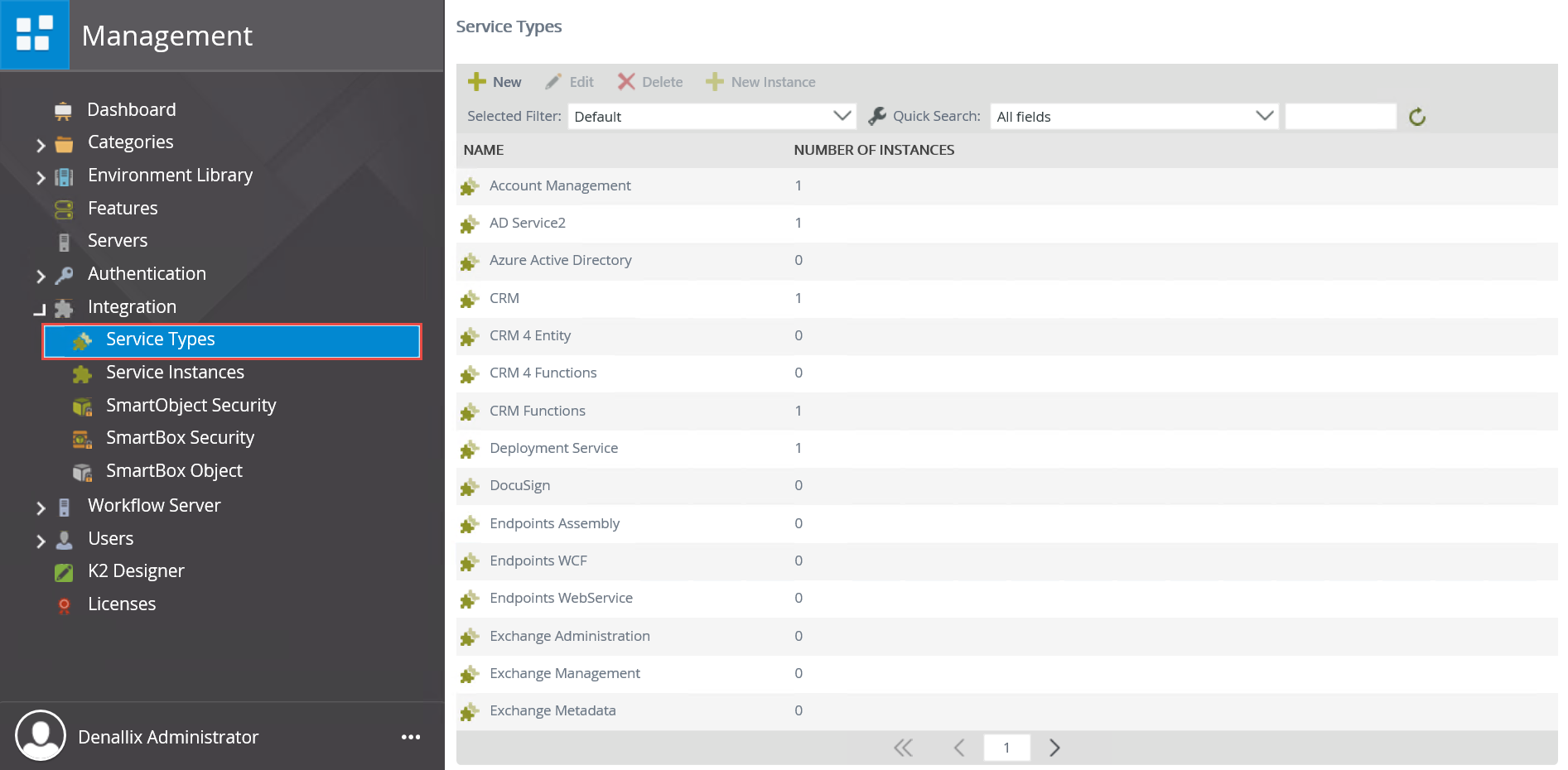
Task: Click the SmartBox Object icon
Action: coord(82,472)
